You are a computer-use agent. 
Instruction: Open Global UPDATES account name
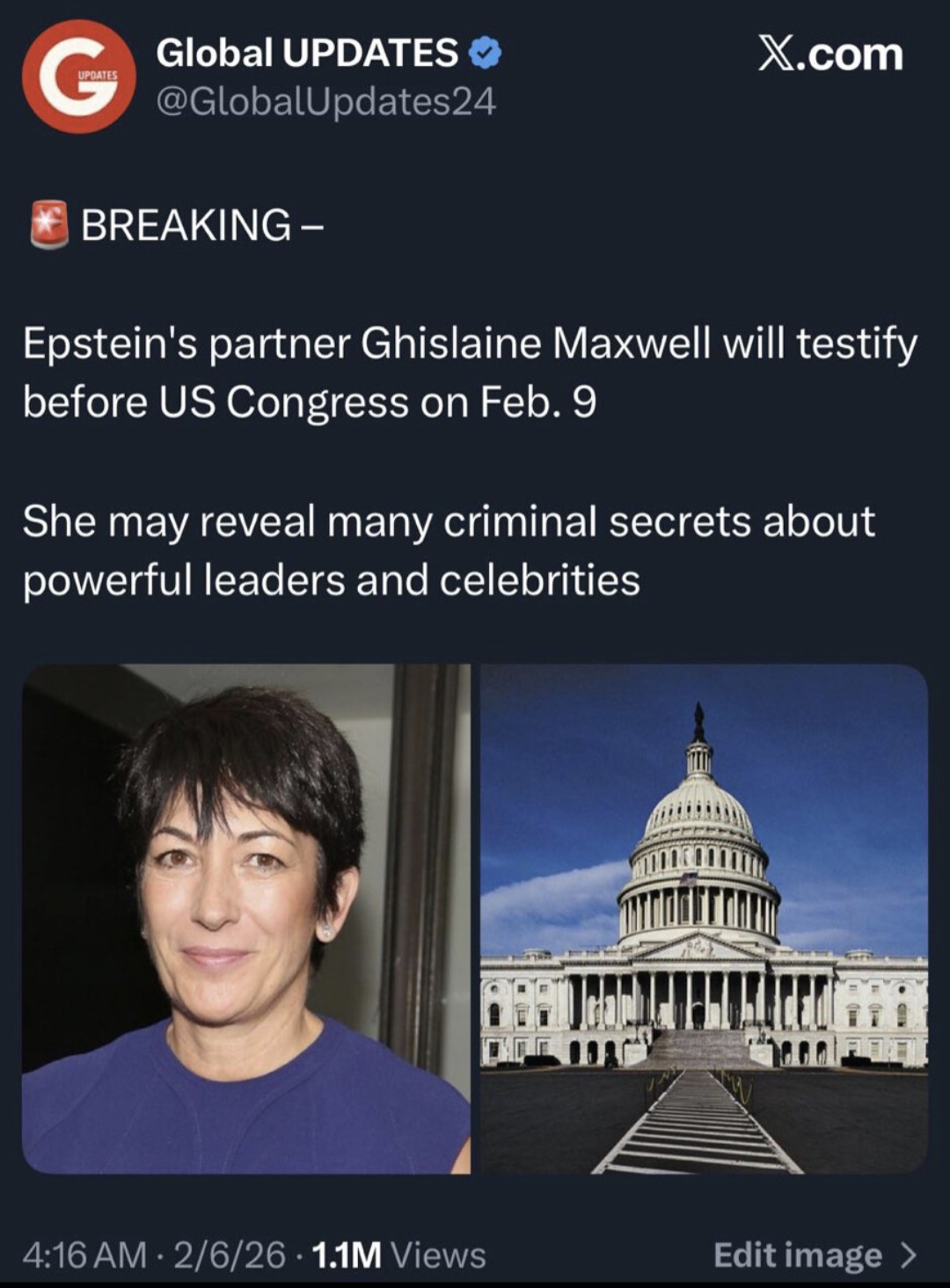click(306, 54)
